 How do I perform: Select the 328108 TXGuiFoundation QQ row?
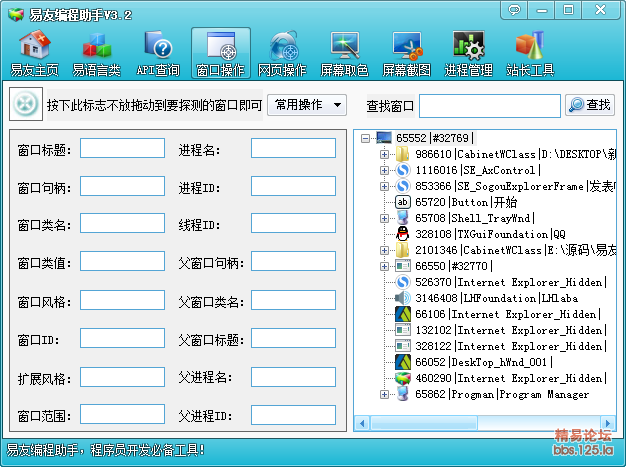pyautogui.click(x=490, y=234)
